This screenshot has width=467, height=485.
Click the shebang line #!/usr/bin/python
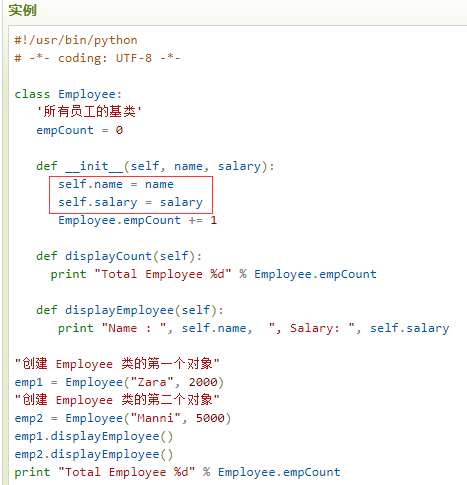76,40
